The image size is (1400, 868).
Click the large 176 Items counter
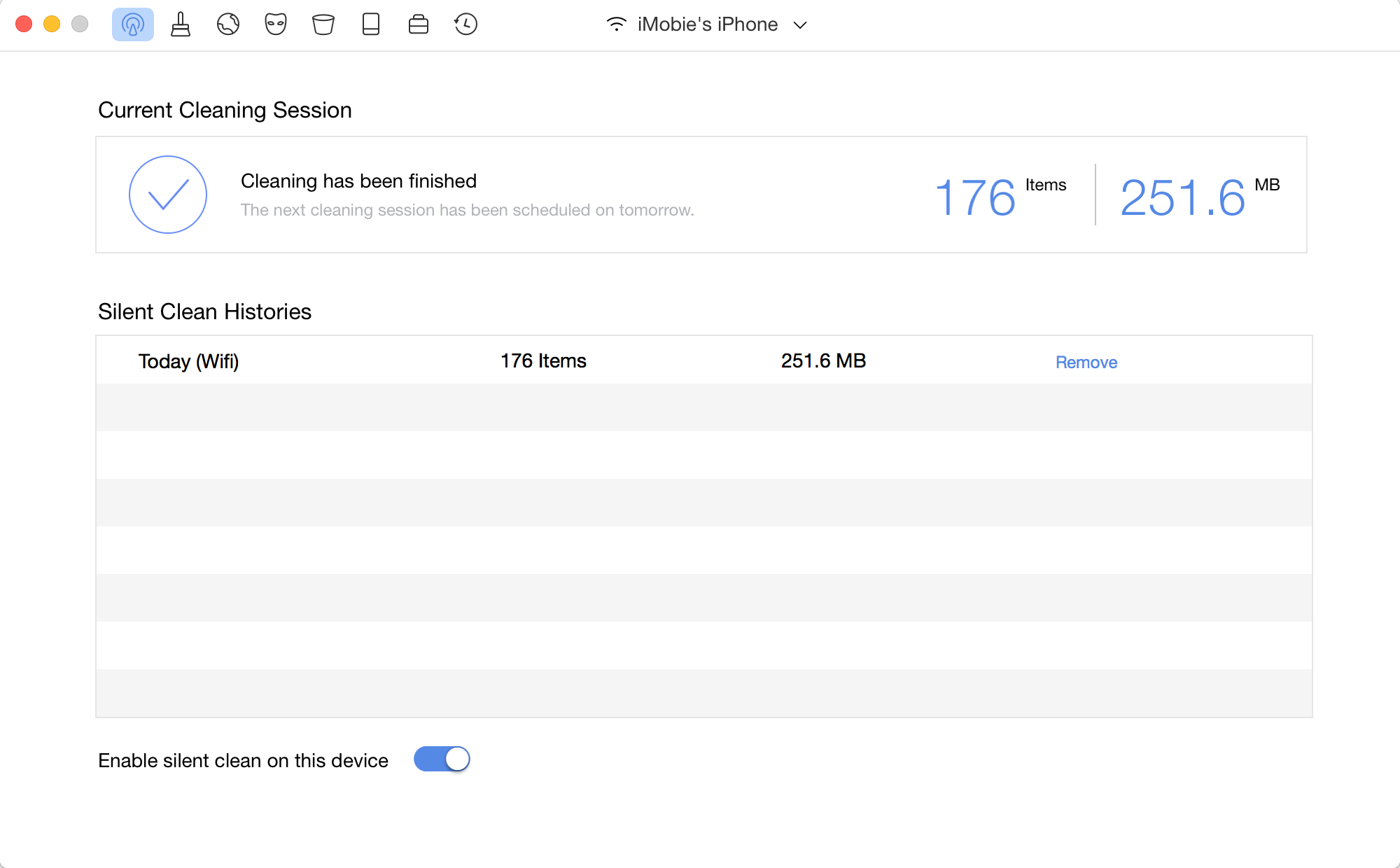click(975, 197)
